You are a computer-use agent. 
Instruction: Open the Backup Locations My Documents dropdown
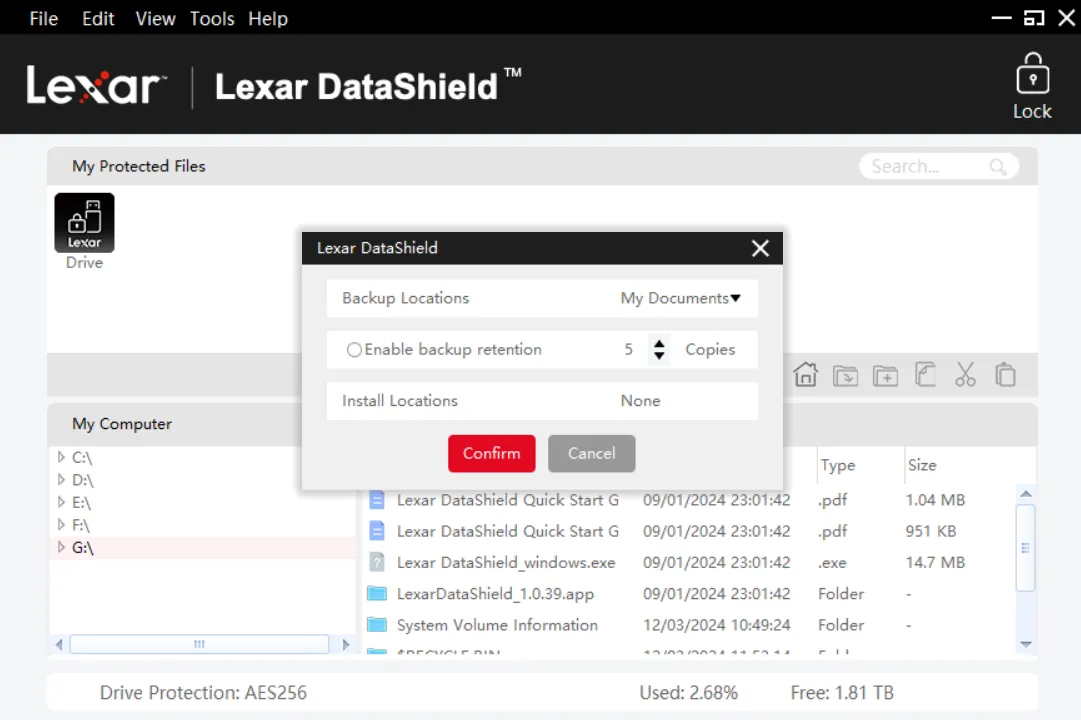click(680, 298)
